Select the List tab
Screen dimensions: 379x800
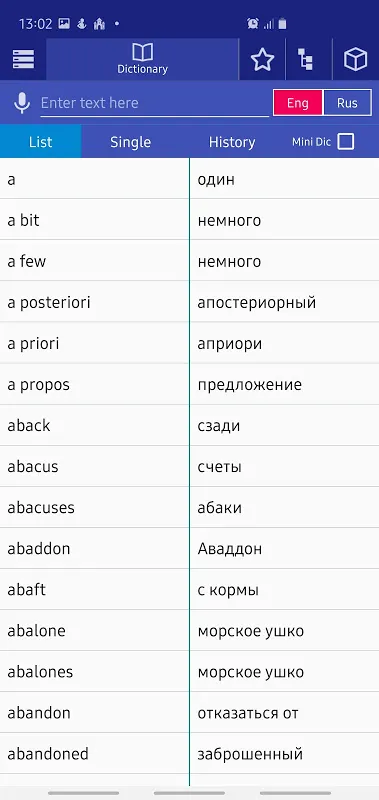40,142
